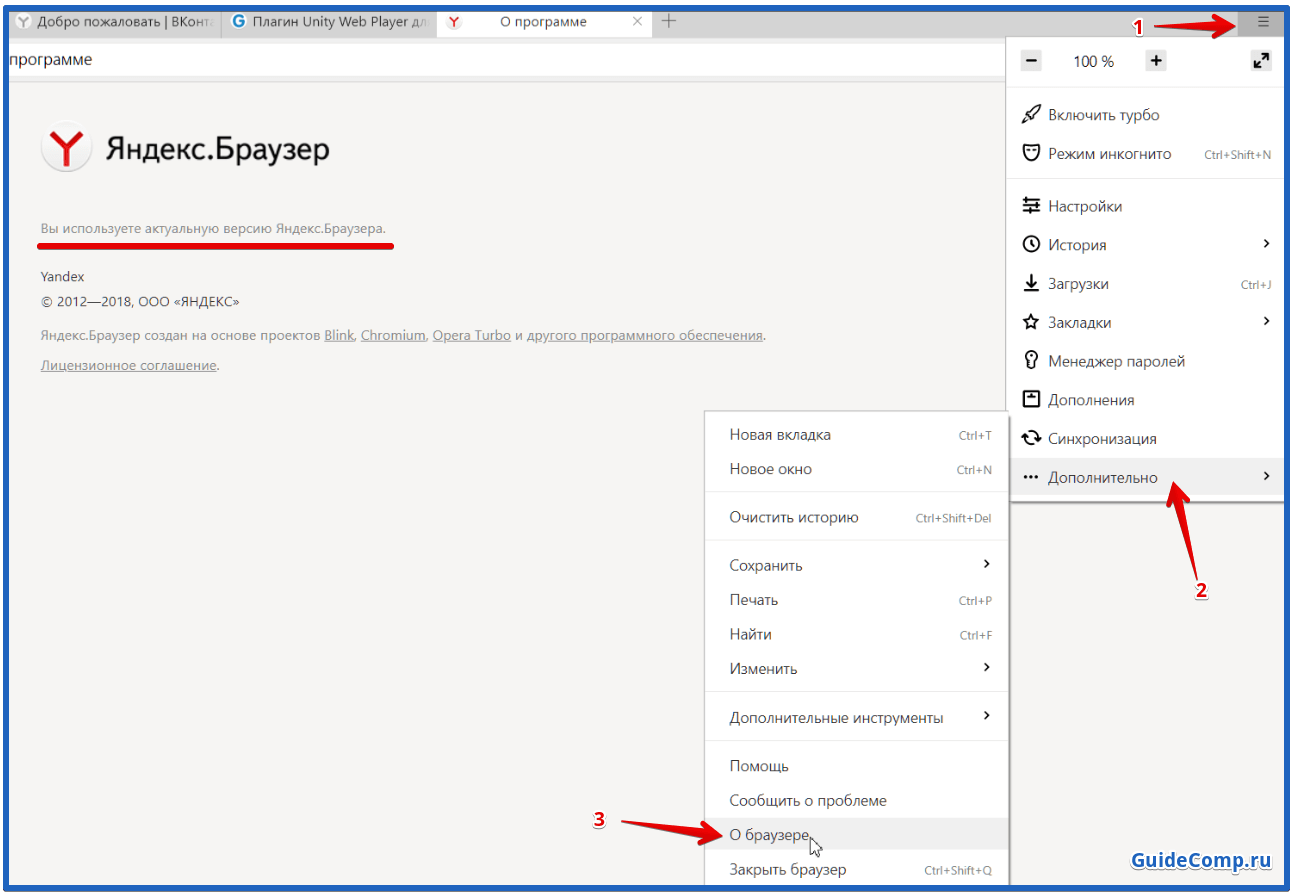Expand Дополнительные инструменты submenu arrow
This screenshot has height=895, width=1295.
click(x=986, y=716)
